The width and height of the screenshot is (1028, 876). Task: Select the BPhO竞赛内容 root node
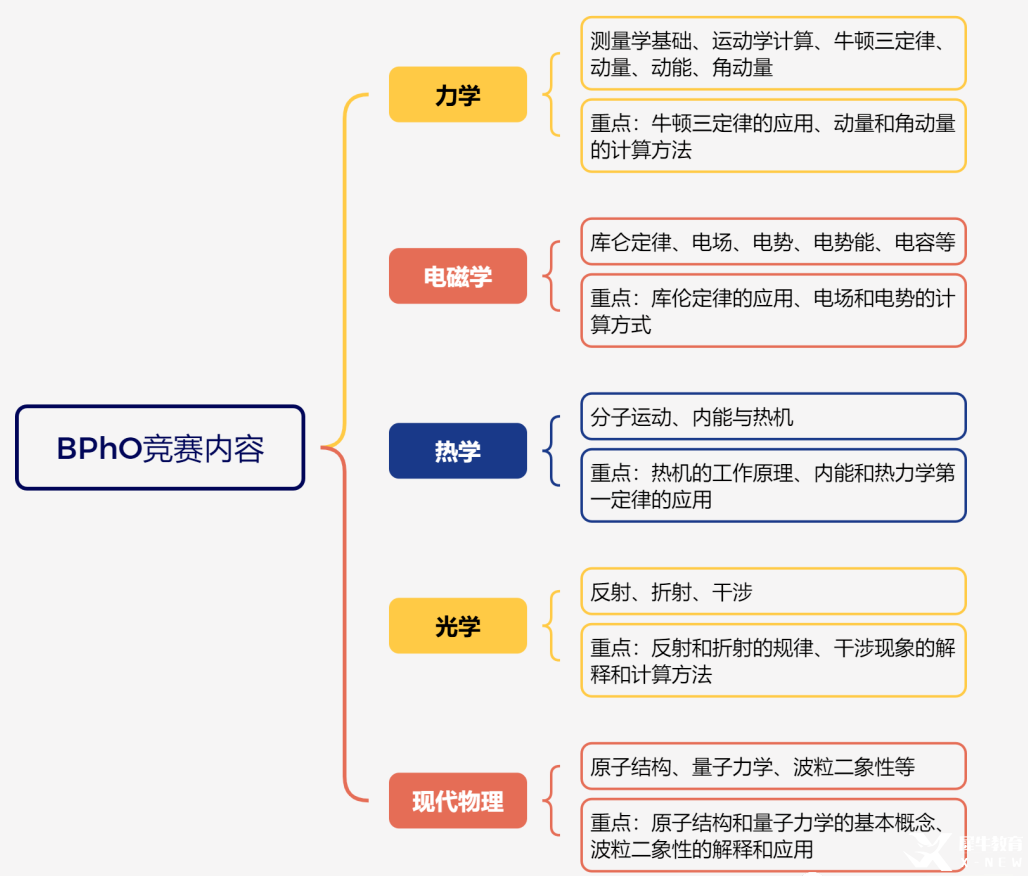point(160,448)
